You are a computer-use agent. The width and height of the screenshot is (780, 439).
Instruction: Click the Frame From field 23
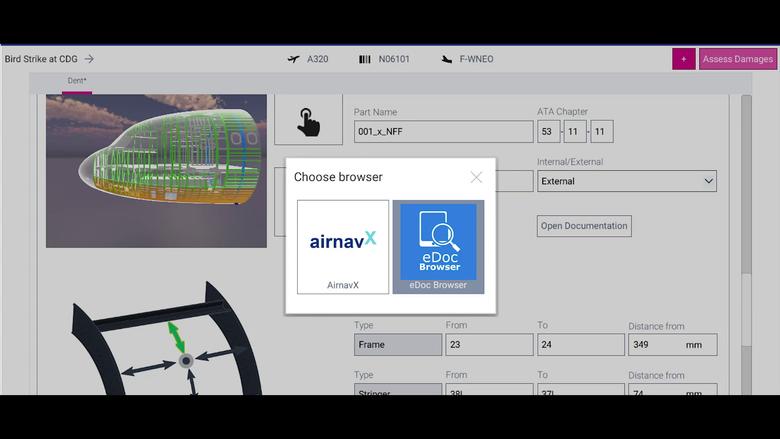pos(489,345)
